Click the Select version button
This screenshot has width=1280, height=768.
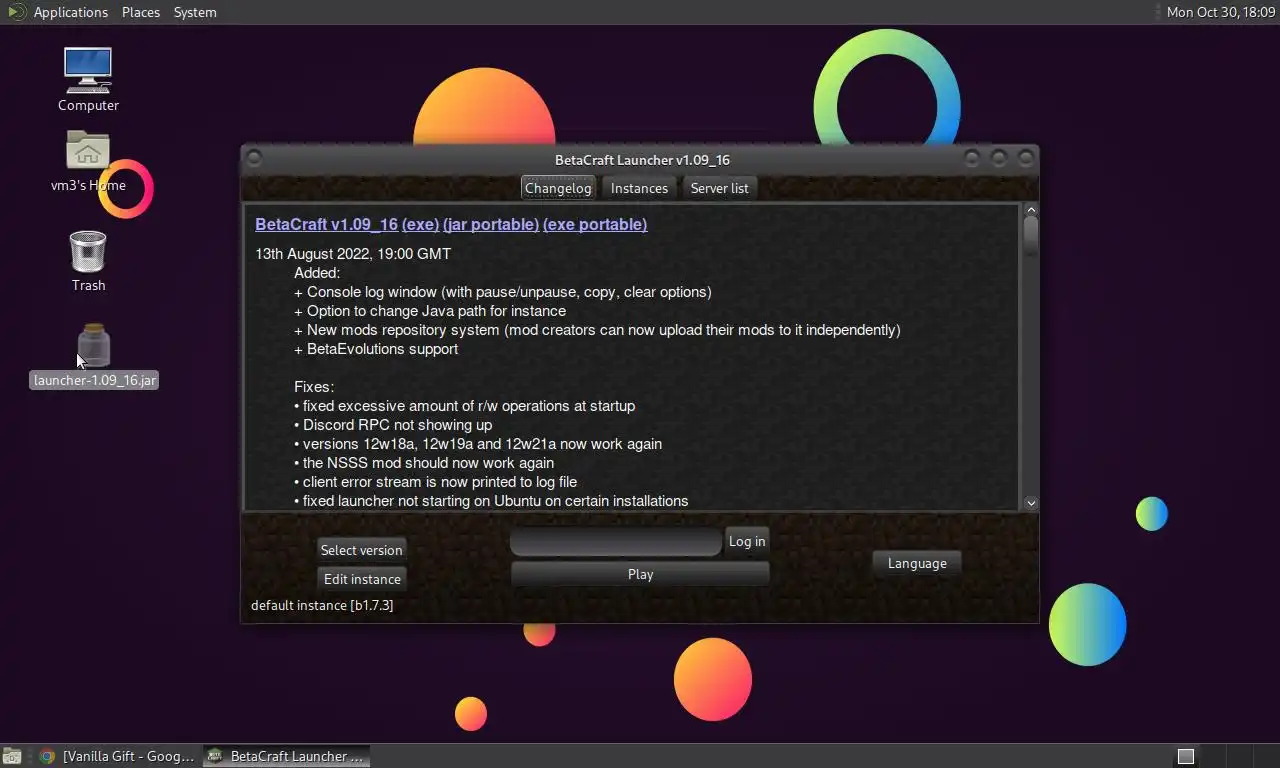pos(361,550)
